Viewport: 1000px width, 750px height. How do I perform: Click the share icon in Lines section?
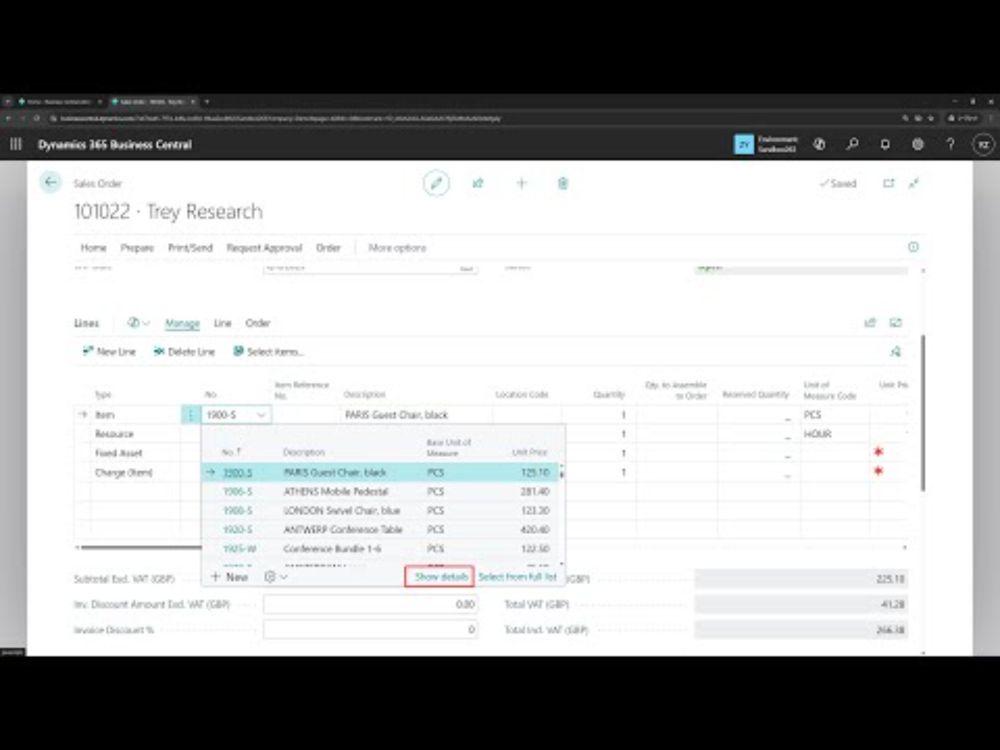coord(870,323)
